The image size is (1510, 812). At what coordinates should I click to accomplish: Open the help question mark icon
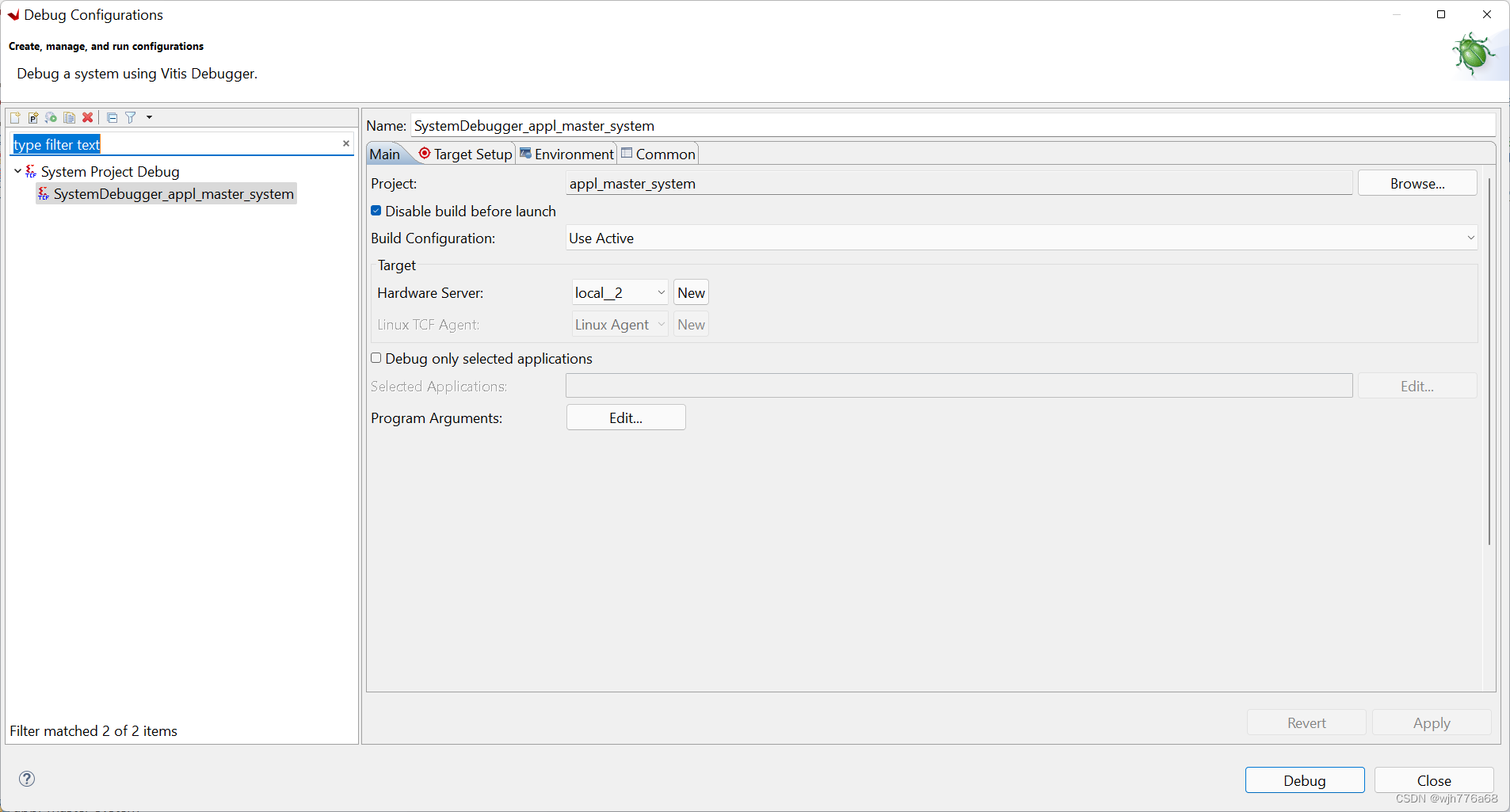click(27, 779)
